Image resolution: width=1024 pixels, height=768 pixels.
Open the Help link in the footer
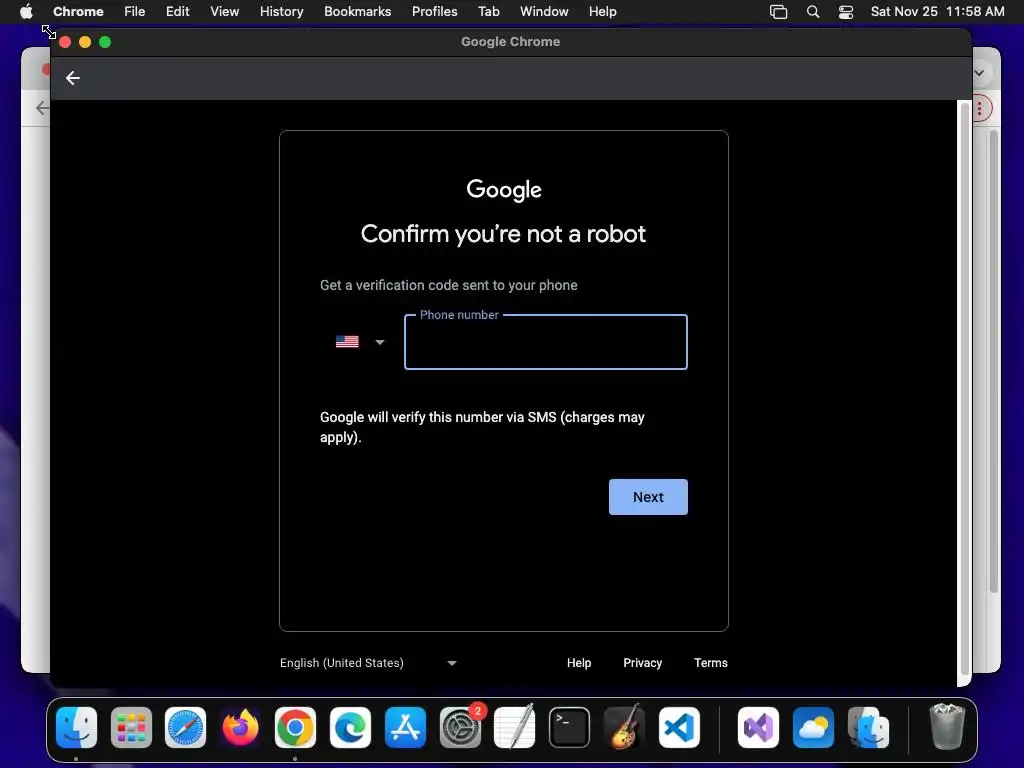coord(579,663)
